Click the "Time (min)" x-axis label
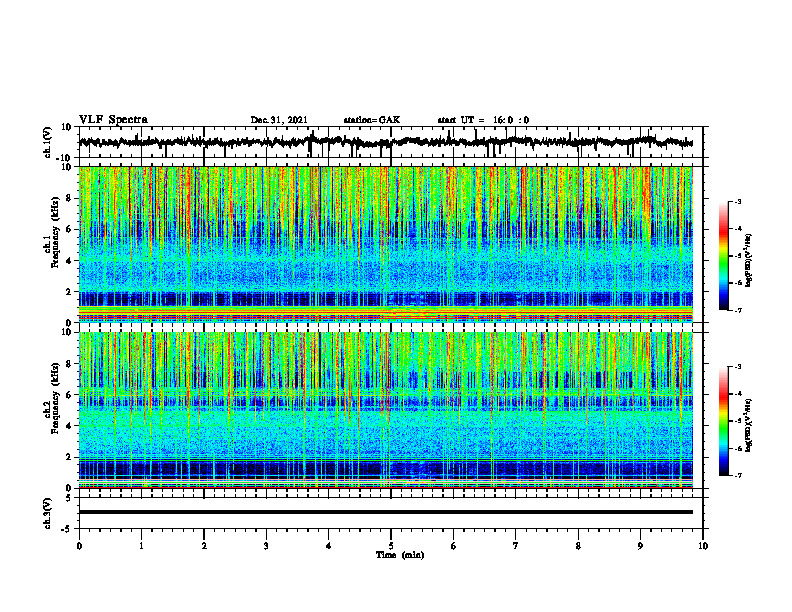The width and height of the screenshot is (792, 612). point(400,555)
